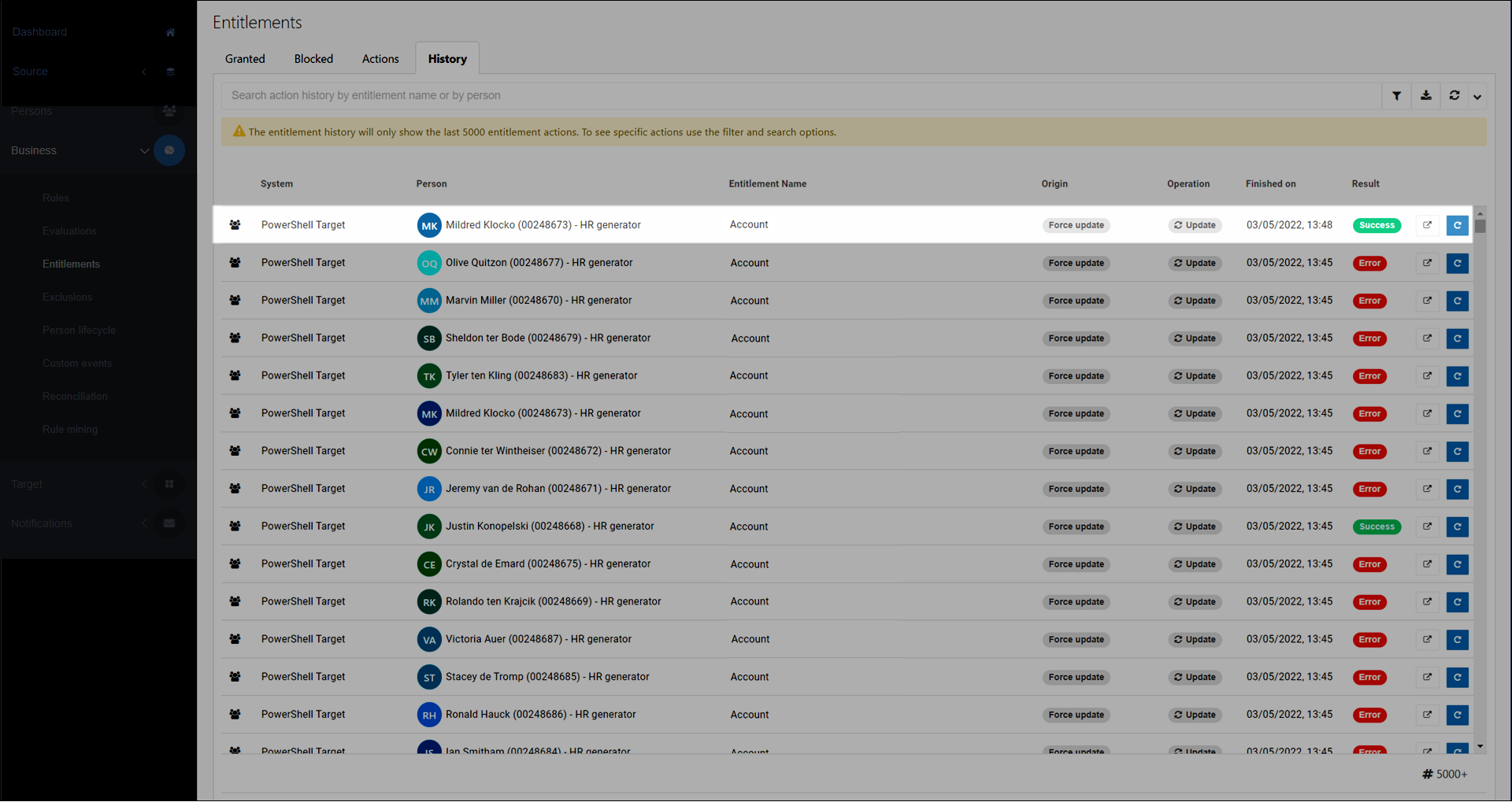The width and height of the screenshot is (1512, 802).
Task: Expand the Source sidebar menu
Action: click(144, 72)
